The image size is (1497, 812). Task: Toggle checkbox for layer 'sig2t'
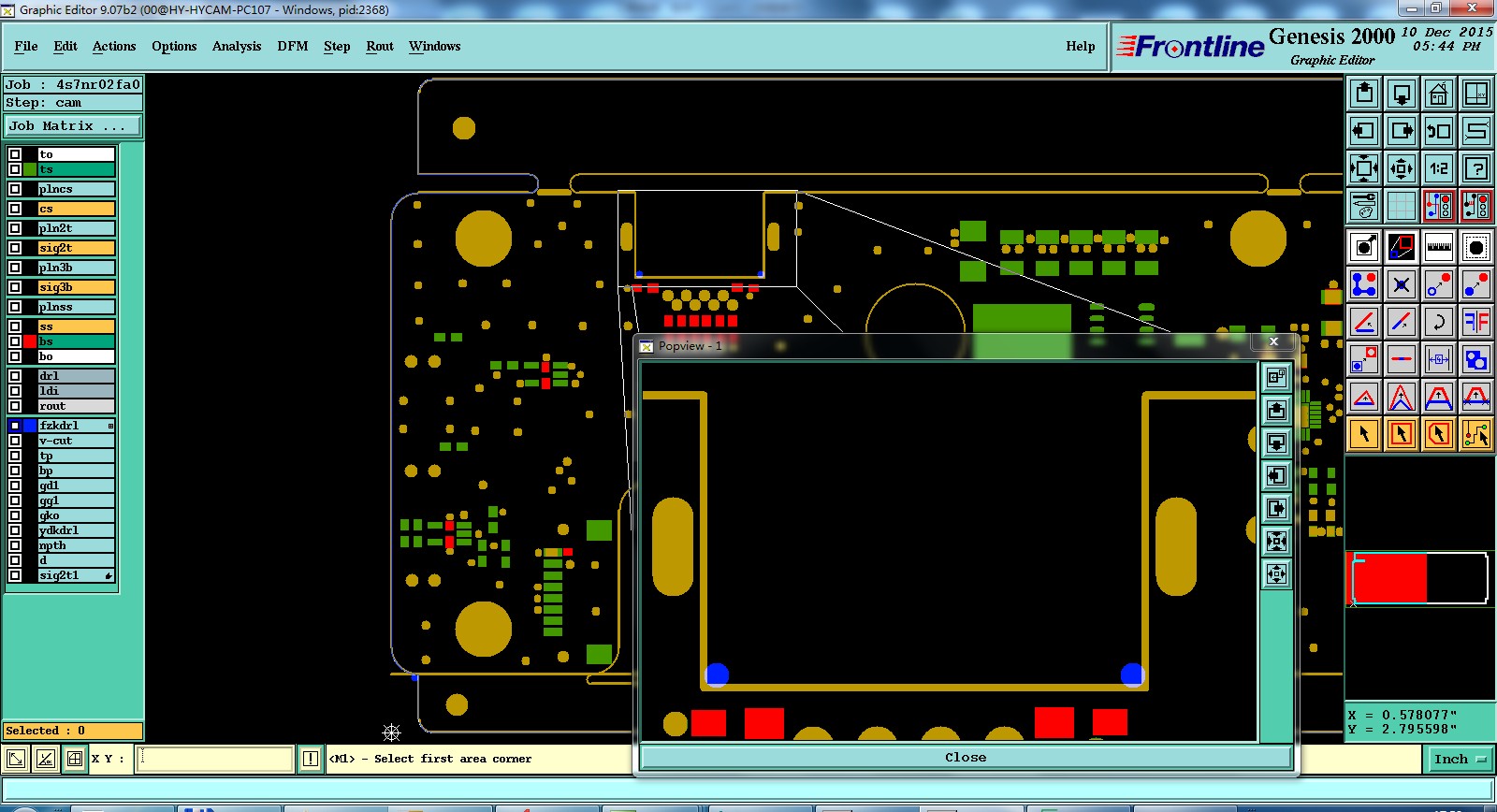point(15,248)
